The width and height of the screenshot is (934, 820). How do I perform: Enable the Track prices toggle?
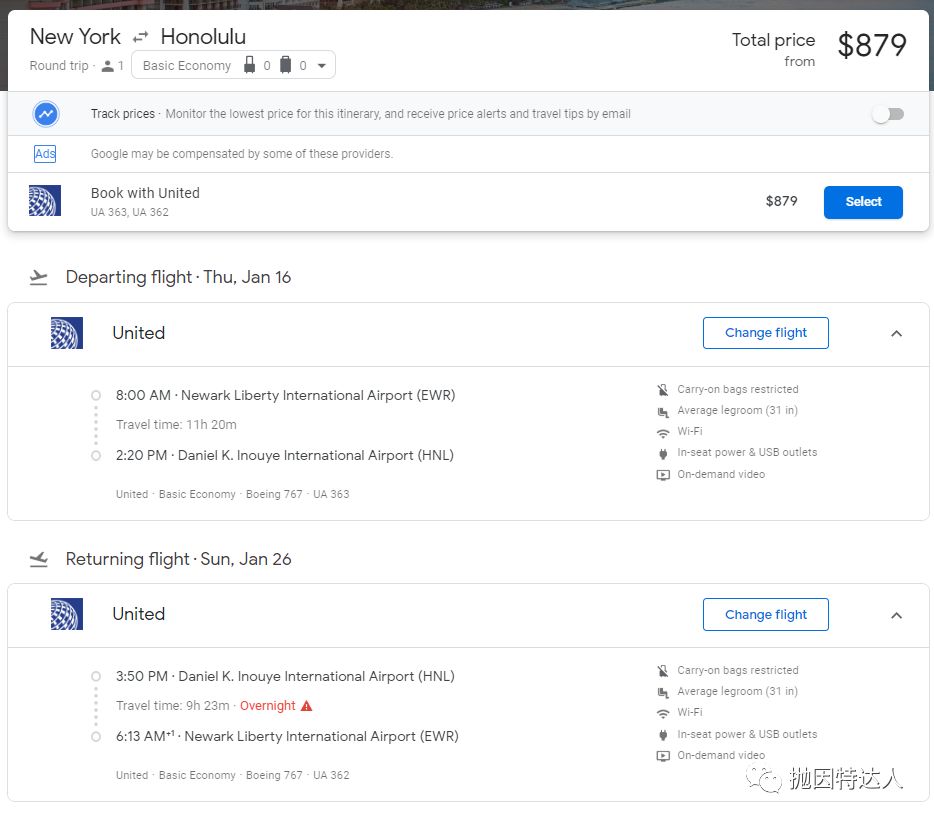tap(887, 114)
